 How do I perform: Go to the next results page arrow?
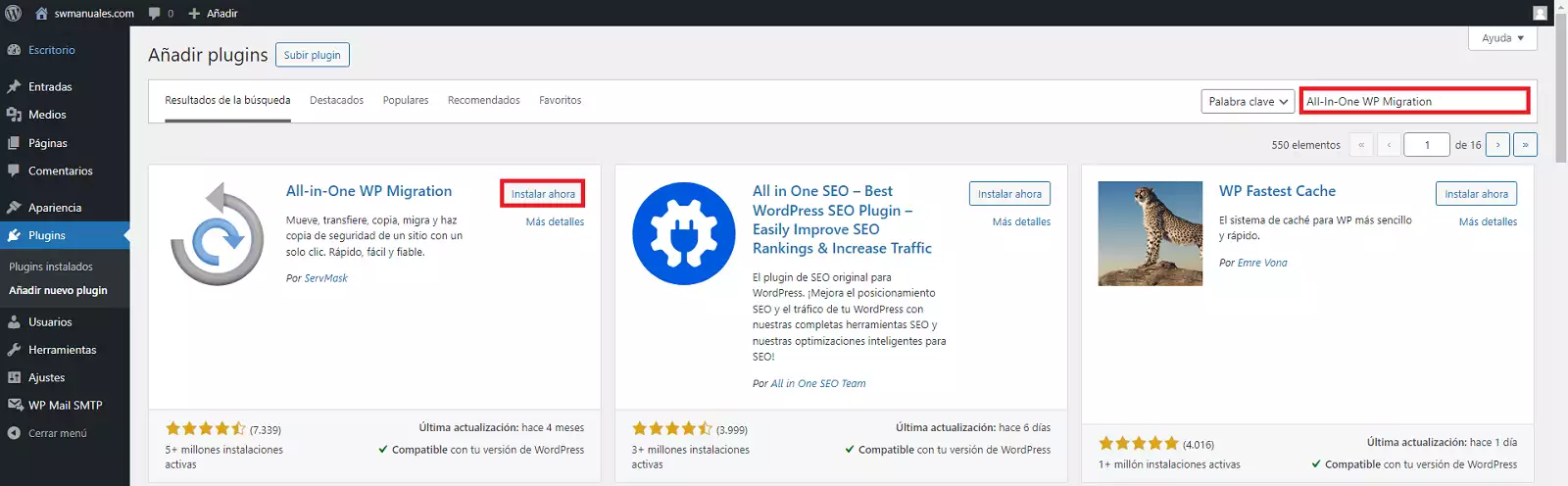click(1497, 145)
